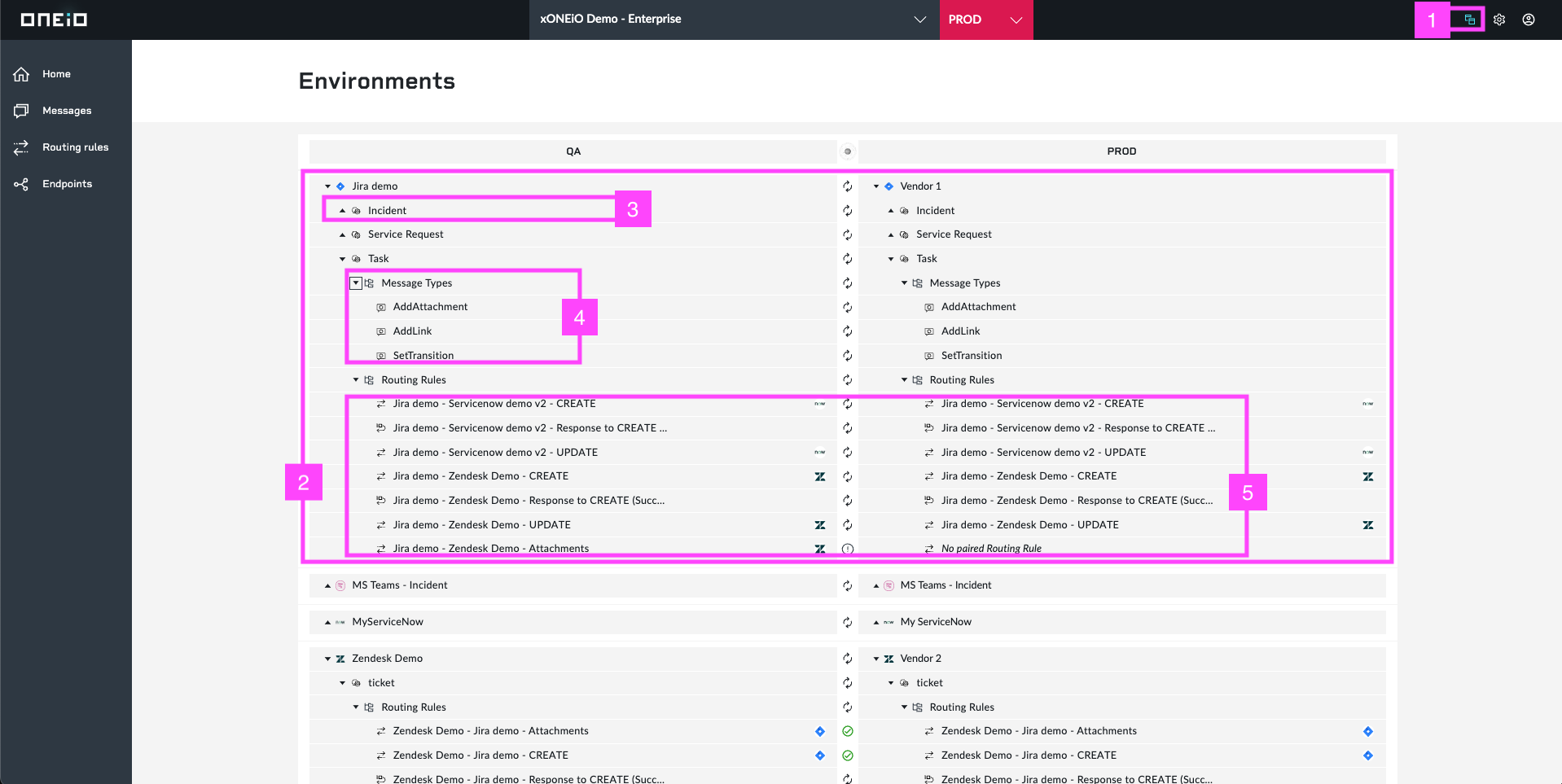Click ServiceNow icon on QA Servicenow demo v2 - UPDATE
Screen dimensions: 1562x784
[x=820, y=453]
